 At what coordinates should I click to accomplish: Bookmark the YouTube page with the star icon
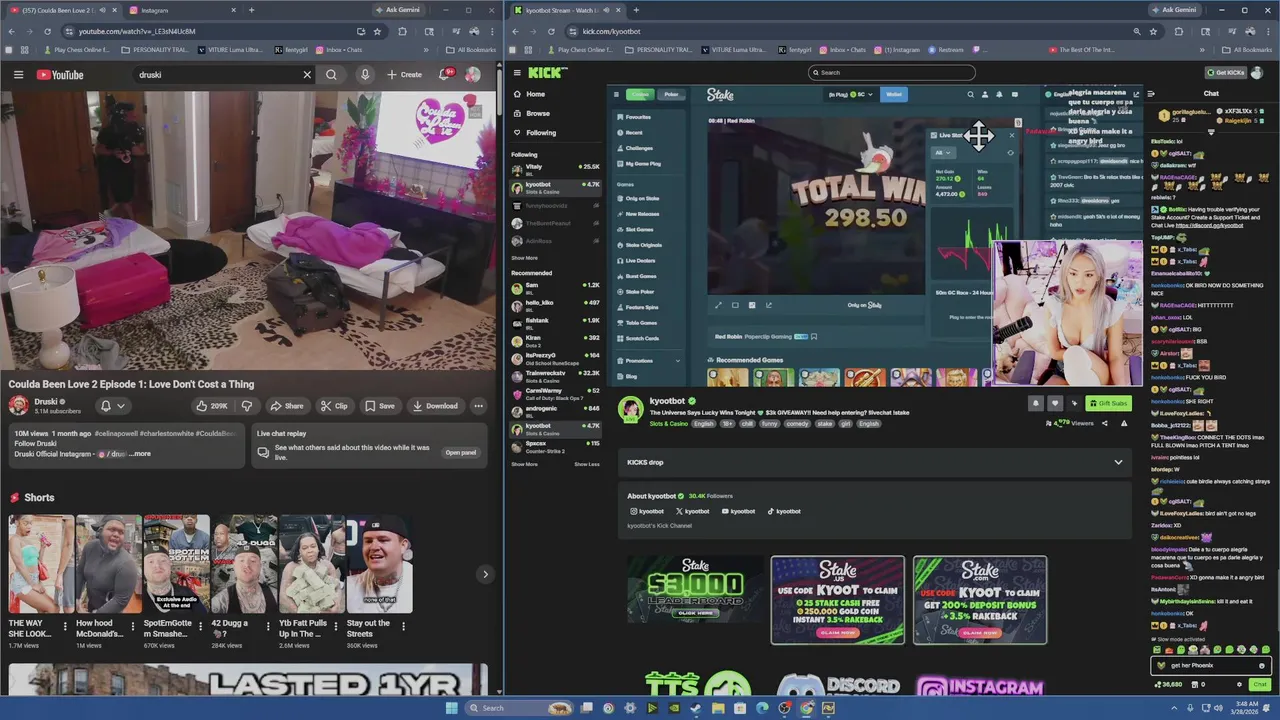pos(377,31)
